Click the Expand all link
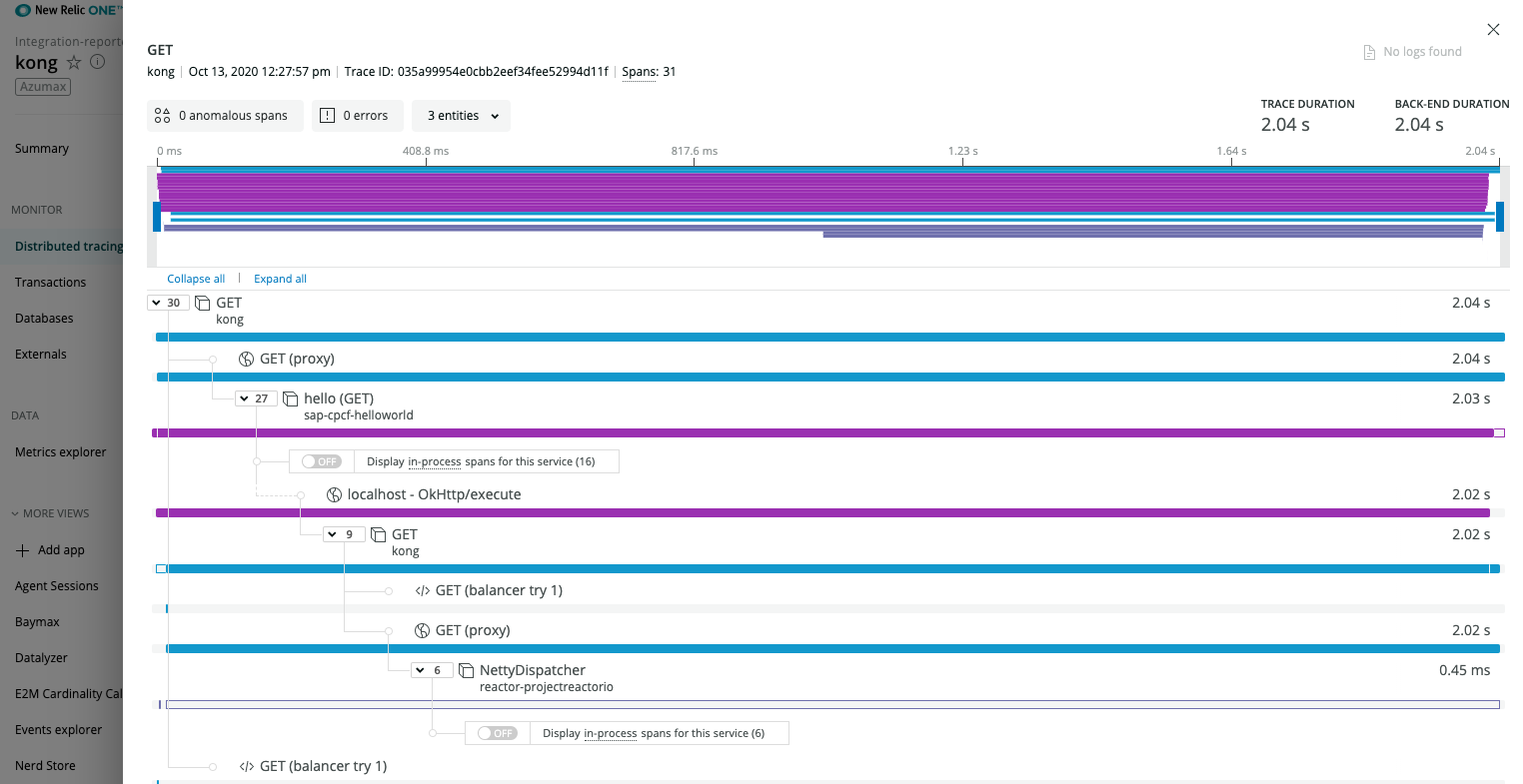The image size is (1523, 784). click(281, 279)
